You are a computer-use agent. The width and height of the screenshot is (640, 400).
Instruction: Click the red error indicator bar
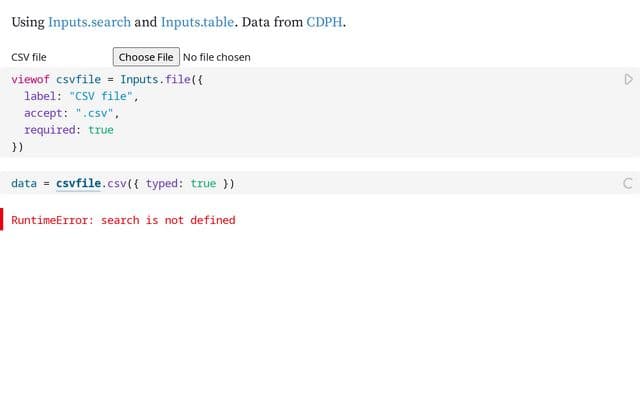click(x=2, y=220)
